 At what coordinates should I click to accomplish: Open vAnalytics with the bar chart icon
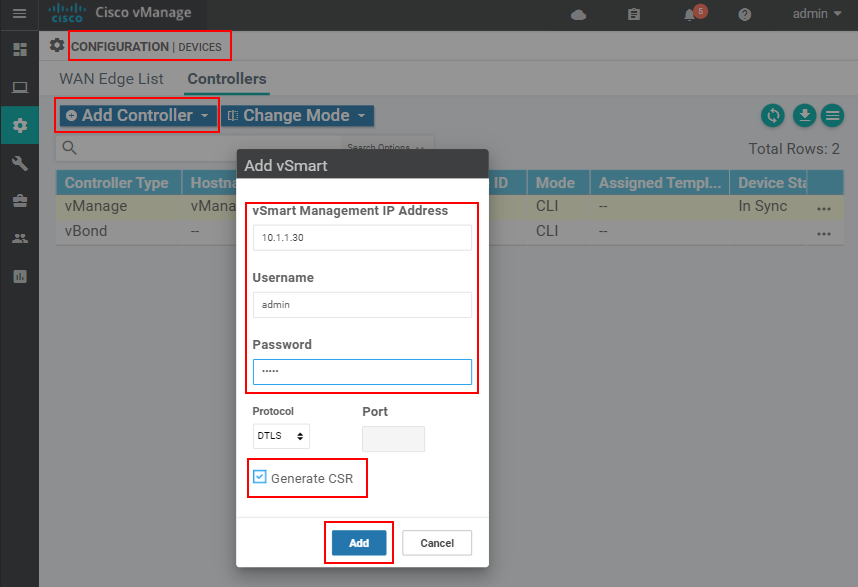click(x=18, y=275)
